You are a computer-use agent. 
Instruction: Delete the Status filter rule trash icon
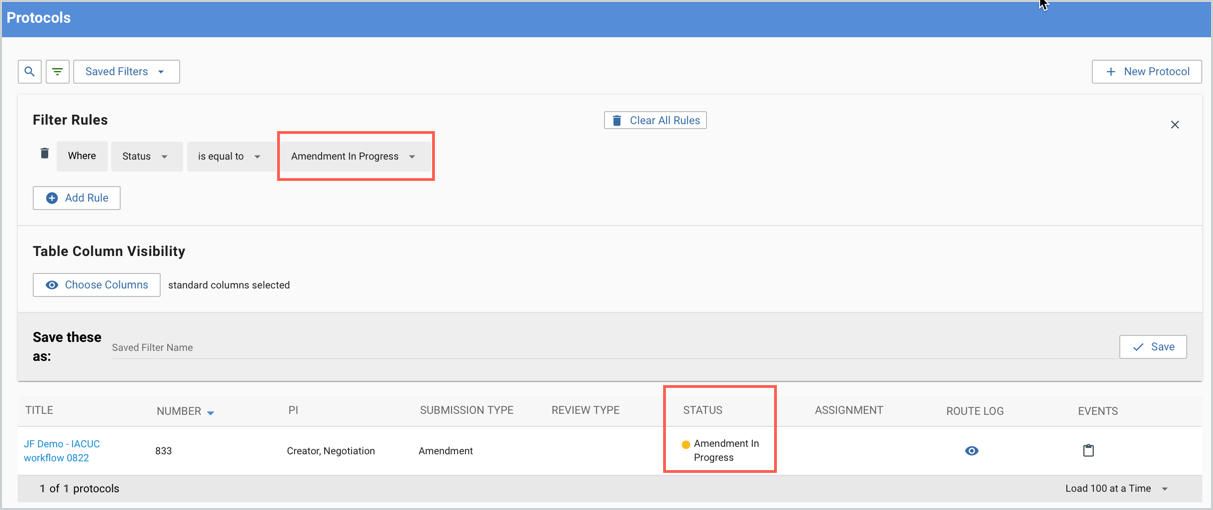click(x=44, y=154)
